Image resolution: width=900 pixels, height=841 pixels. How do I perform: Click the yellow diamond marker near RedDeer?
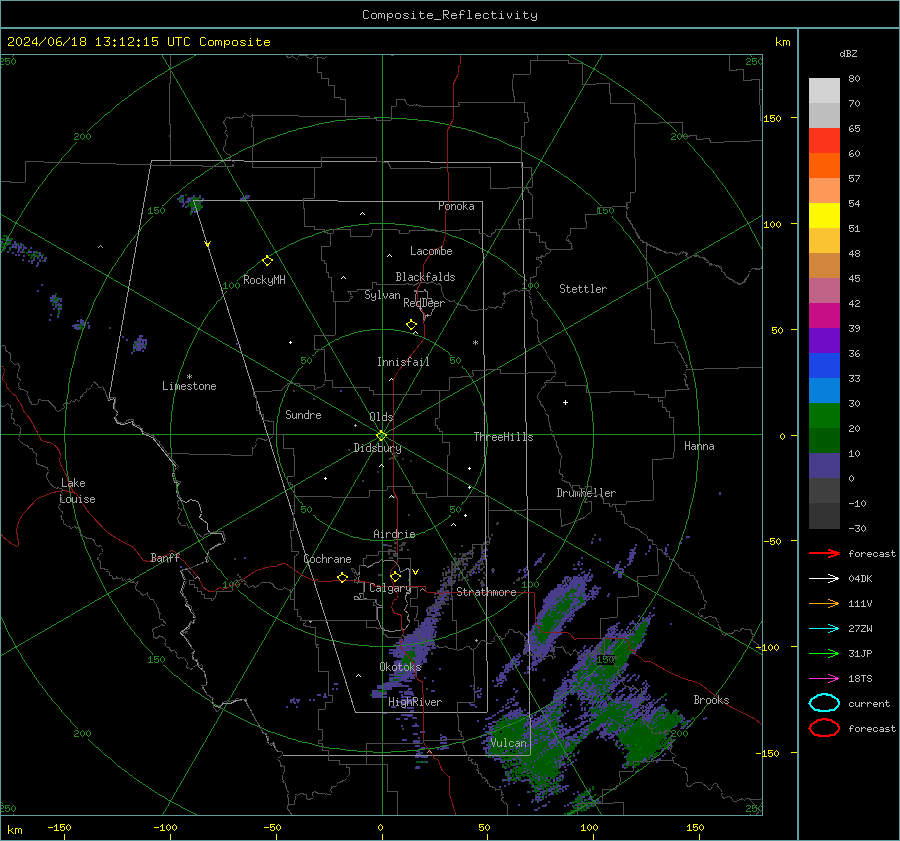412,324
